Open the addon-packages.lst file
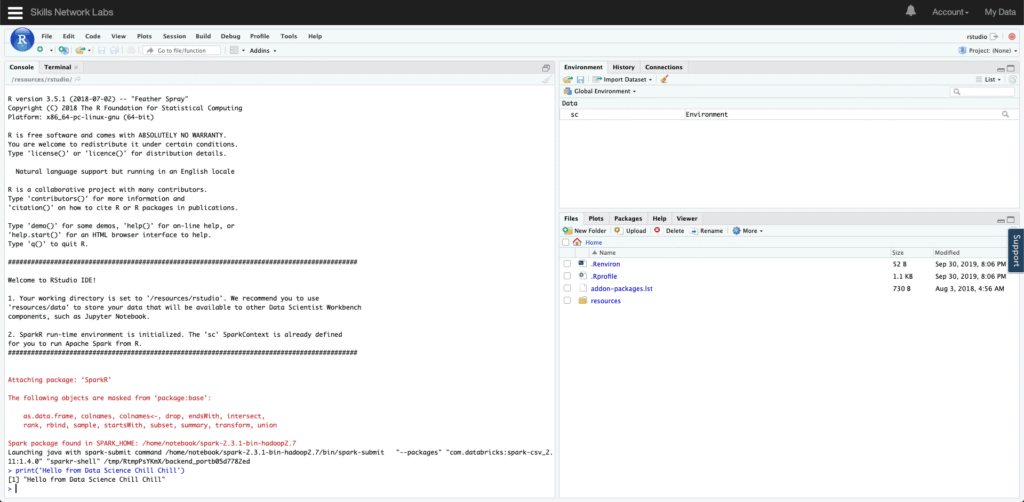 pyautogui.click(x=621, y=288)
